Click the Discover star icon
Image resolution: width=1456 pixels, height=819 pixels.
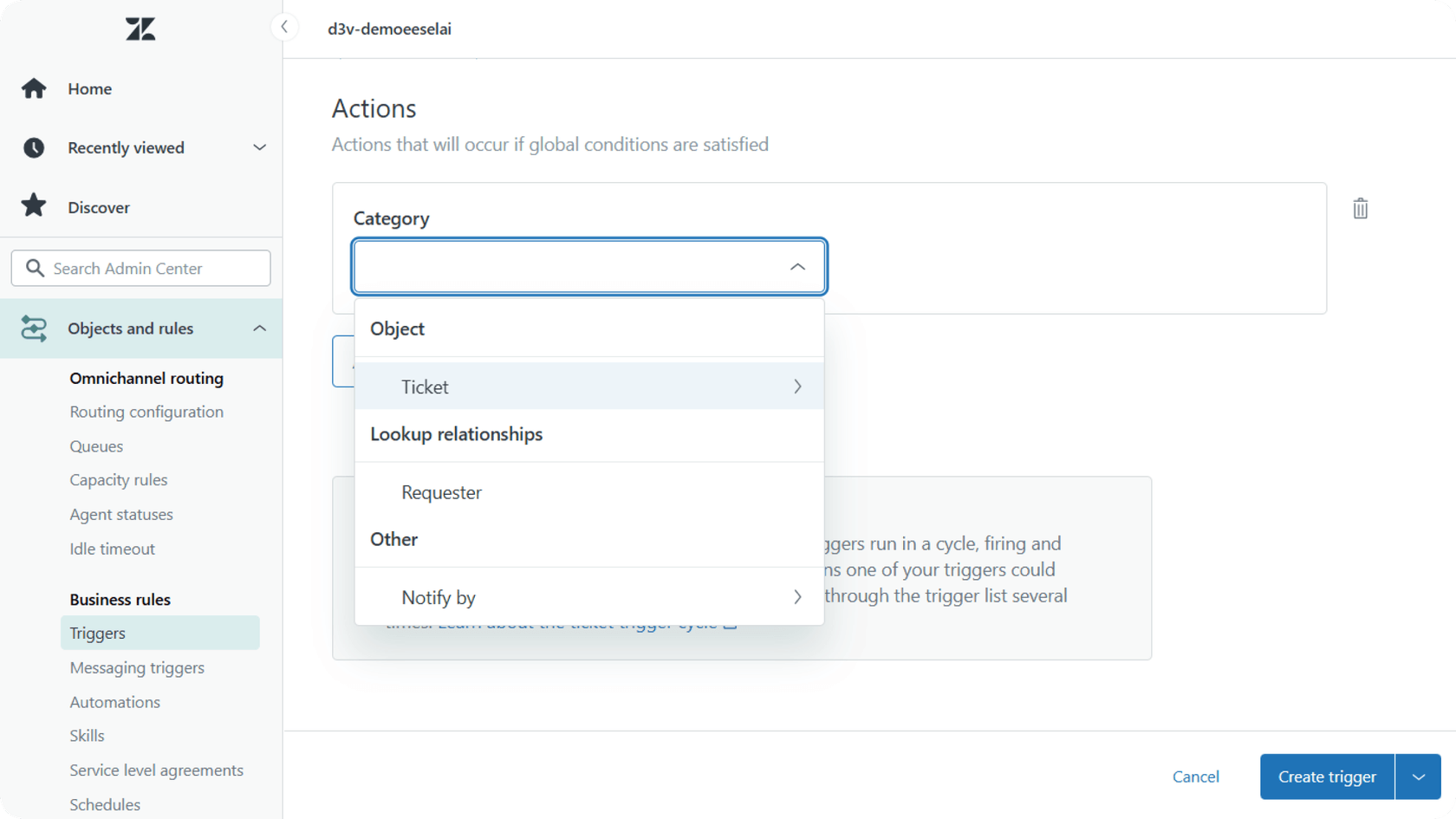[33, 205]
